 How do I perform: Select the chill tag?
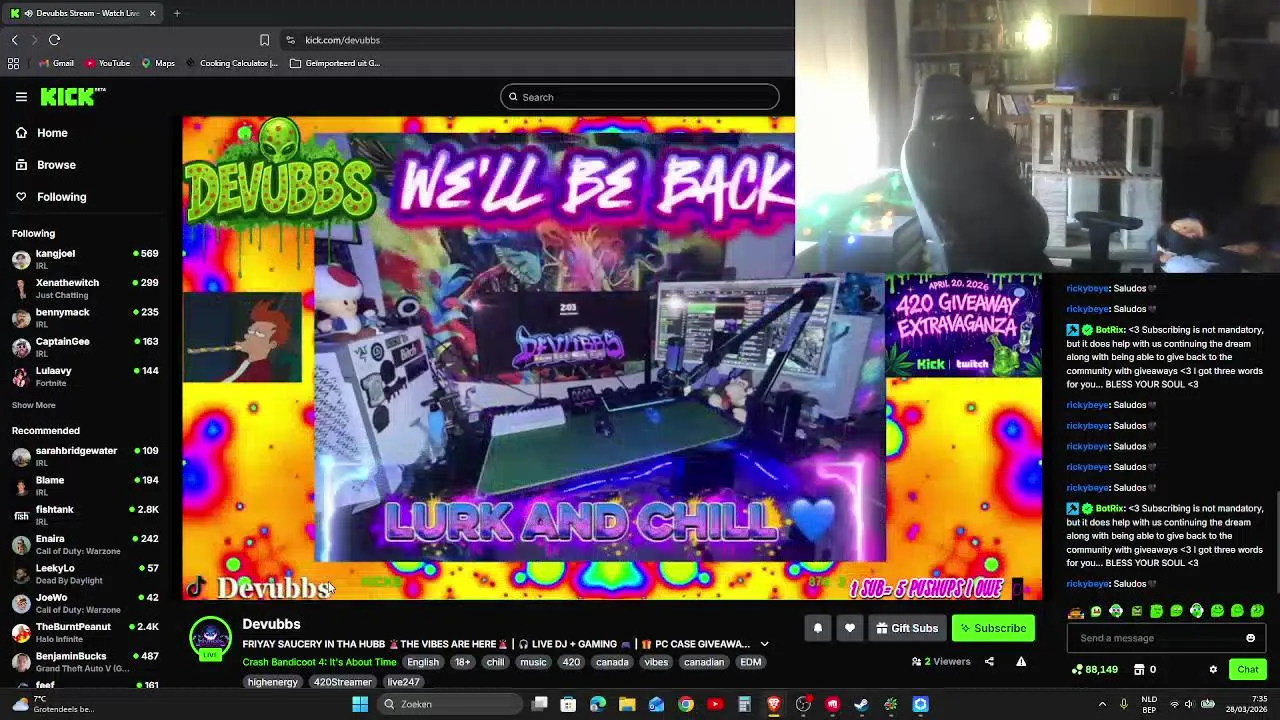click(495, 662)
